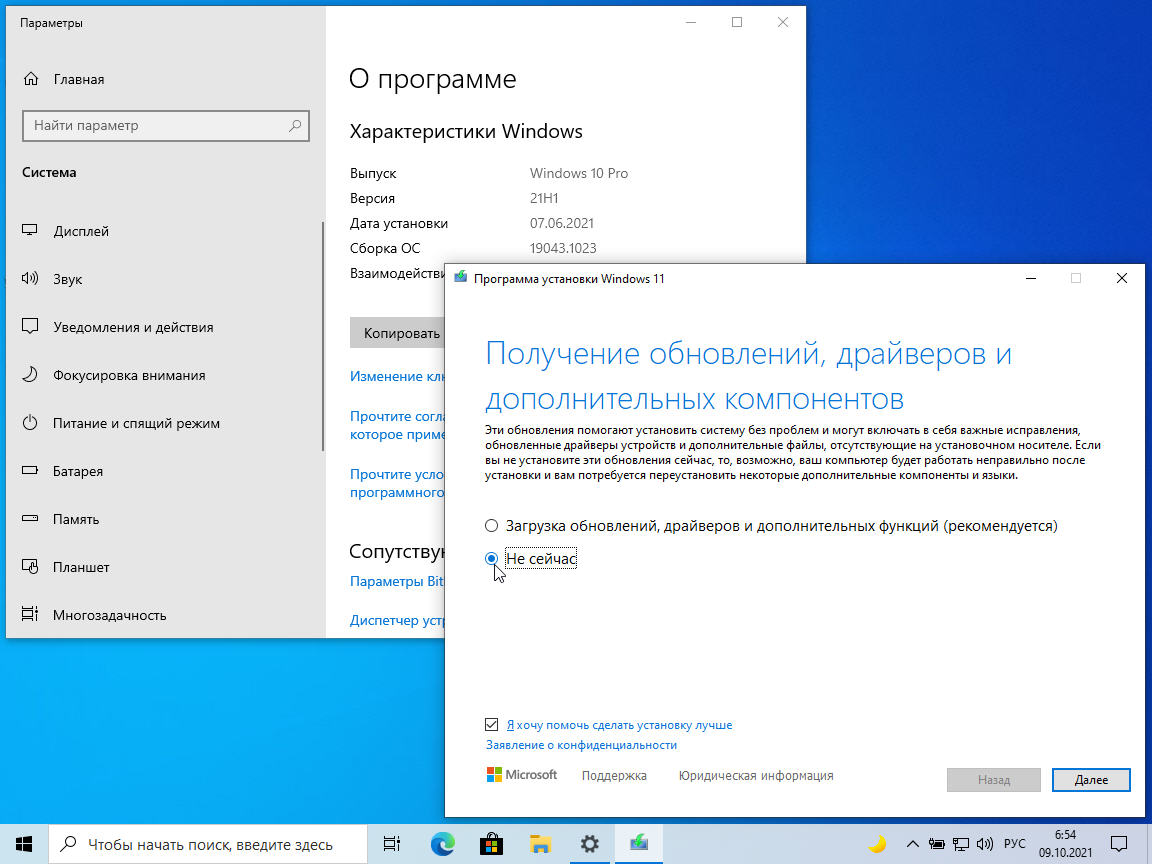Open "Юридическая информация" link in setup
Image resolution: width=1152 pixels, height=864 pixels.
(756, 776)
